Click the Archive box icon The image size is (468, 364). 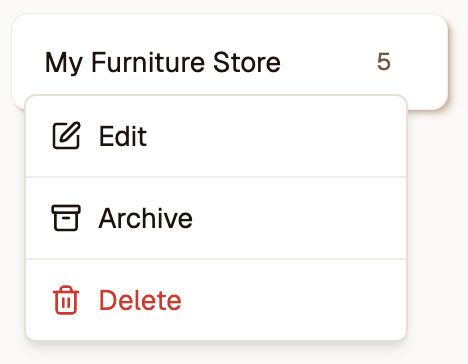coord(66,218)
